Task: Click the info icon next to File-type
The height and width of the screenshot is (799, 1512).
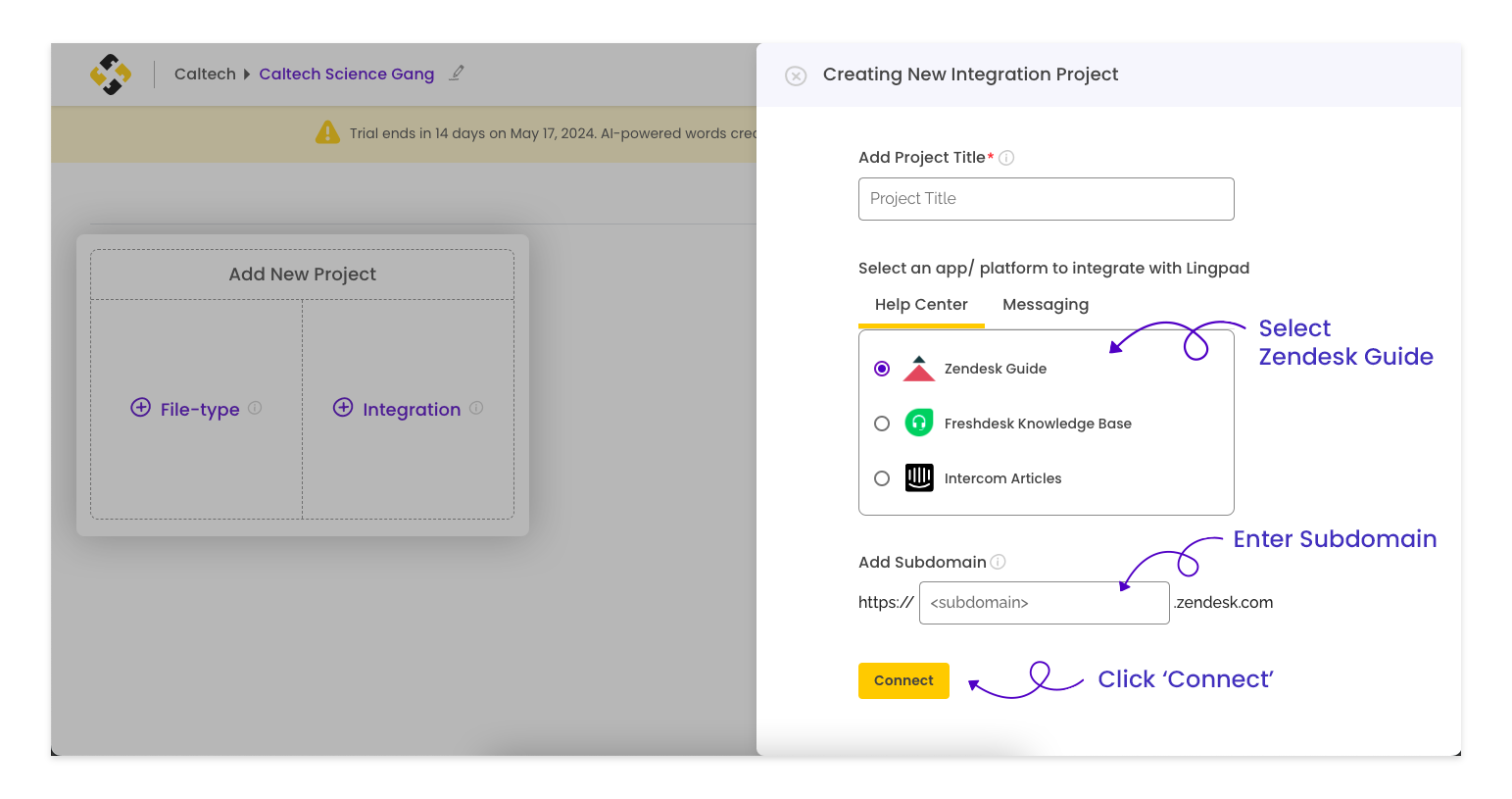Action: click(255, 408)
